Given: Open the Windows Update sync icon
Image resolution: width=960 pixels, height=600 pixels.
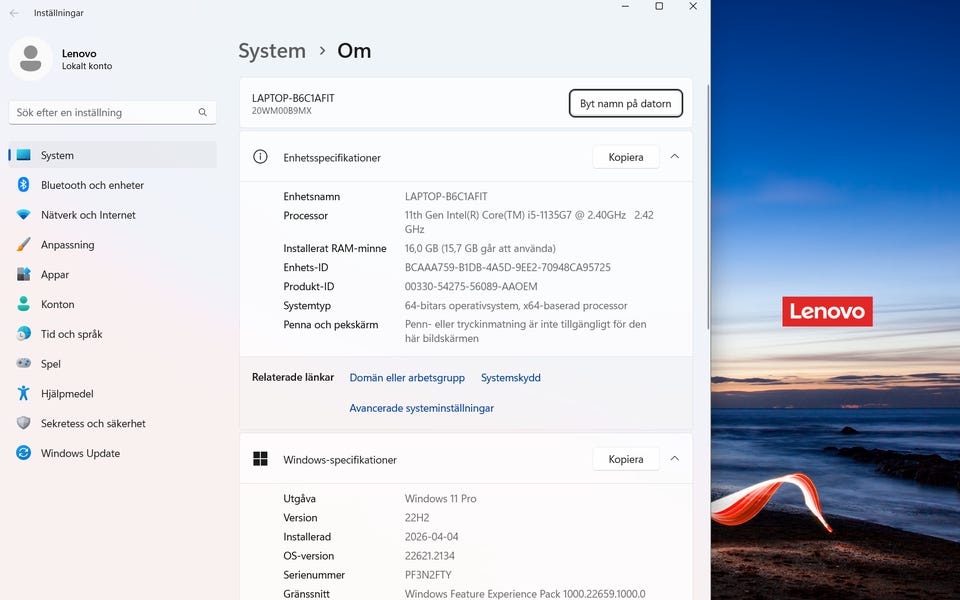Looking at the screenshot, I should point(23,453).
